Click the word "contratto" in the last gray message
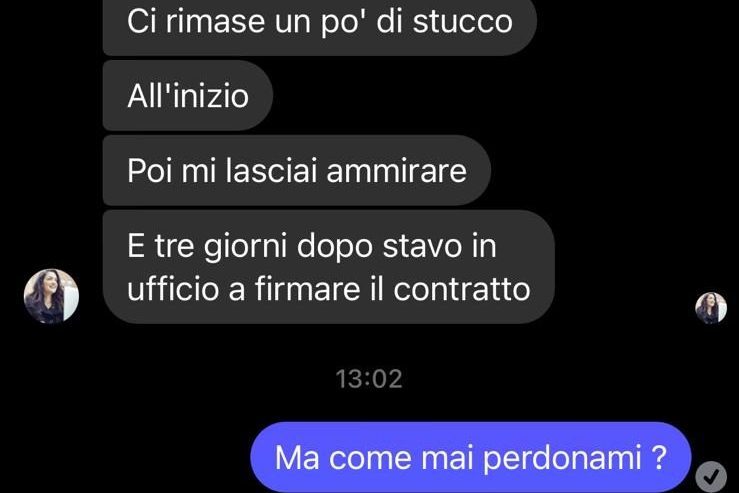 click(x=462, y=289)
